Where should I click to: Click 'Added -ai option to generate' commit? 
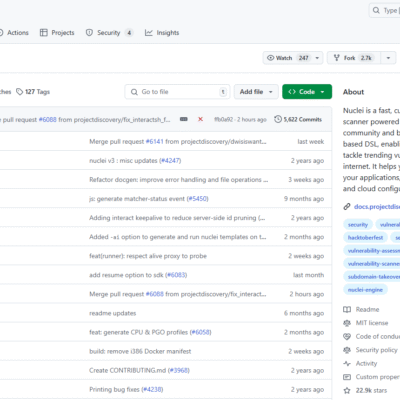pyautogui.click(x=178, y=237)
